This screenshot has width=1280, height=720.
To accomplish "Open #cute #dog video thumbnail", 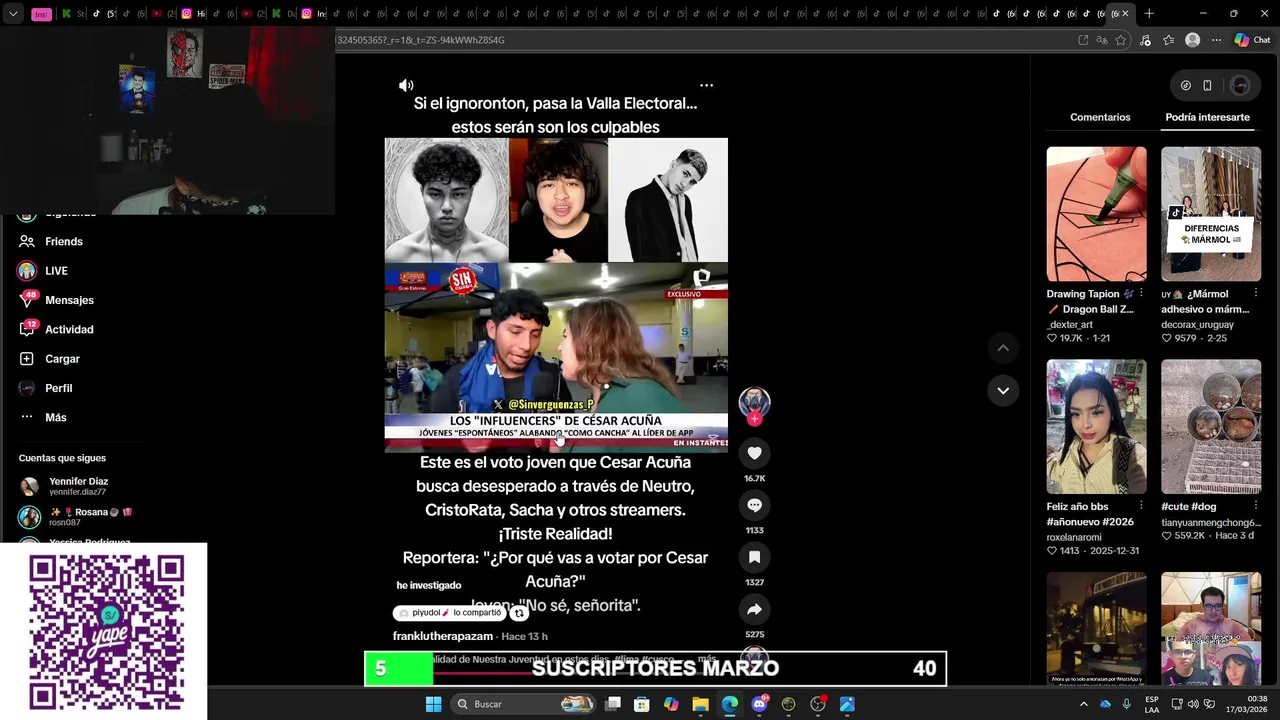I will pos(1211,427).
